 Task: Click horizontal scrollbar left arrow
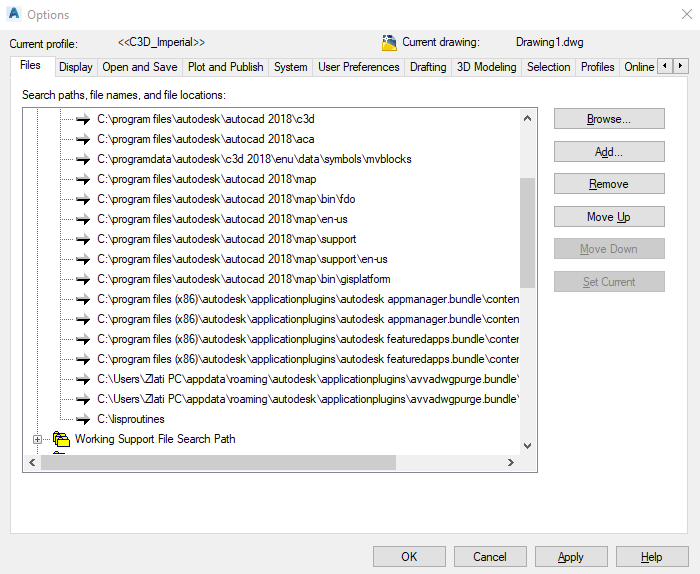(32, 462)
